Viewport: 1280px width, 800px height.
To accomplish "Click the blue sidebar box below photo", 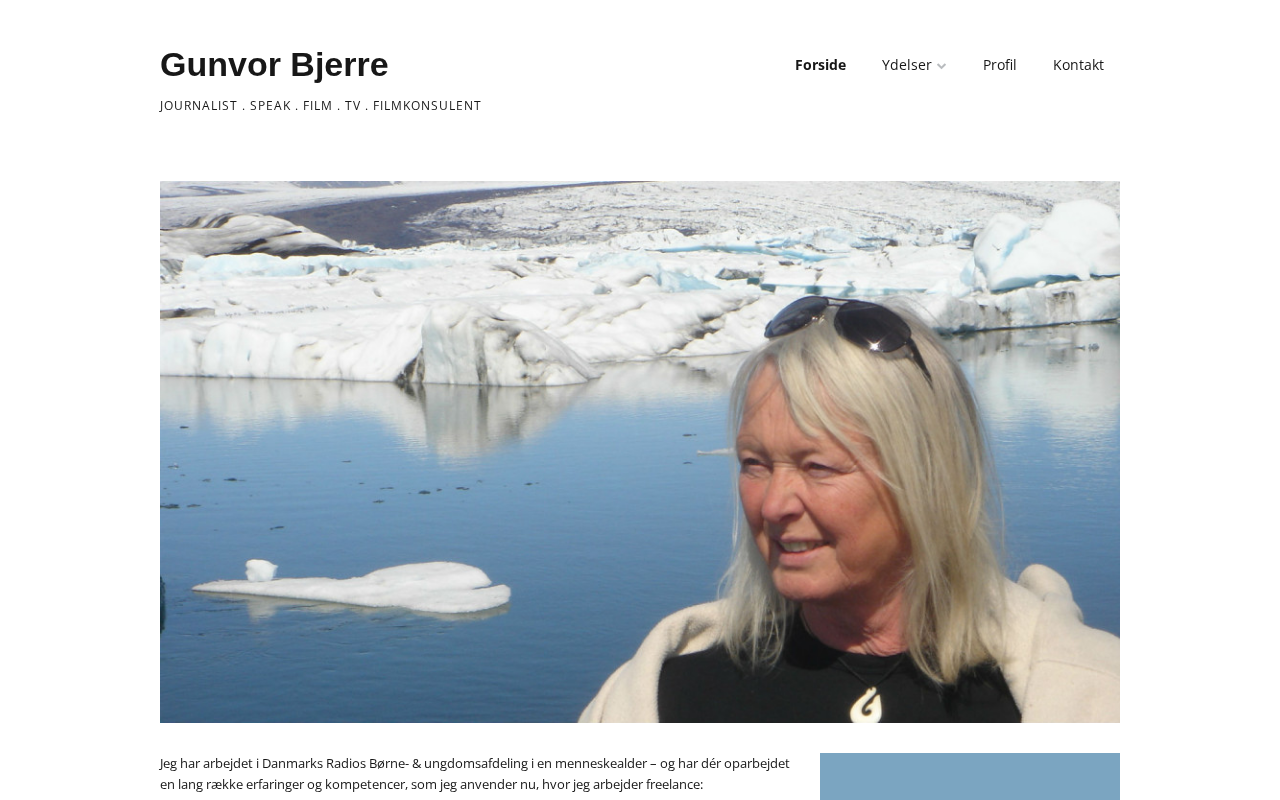I will click(970, 777).
